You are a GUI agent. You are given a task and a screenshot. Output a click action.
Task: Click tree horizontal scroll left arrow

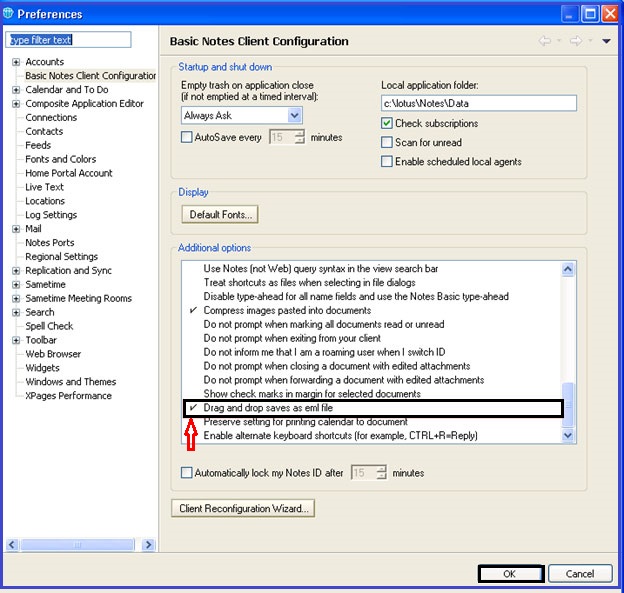click(12, 544)
